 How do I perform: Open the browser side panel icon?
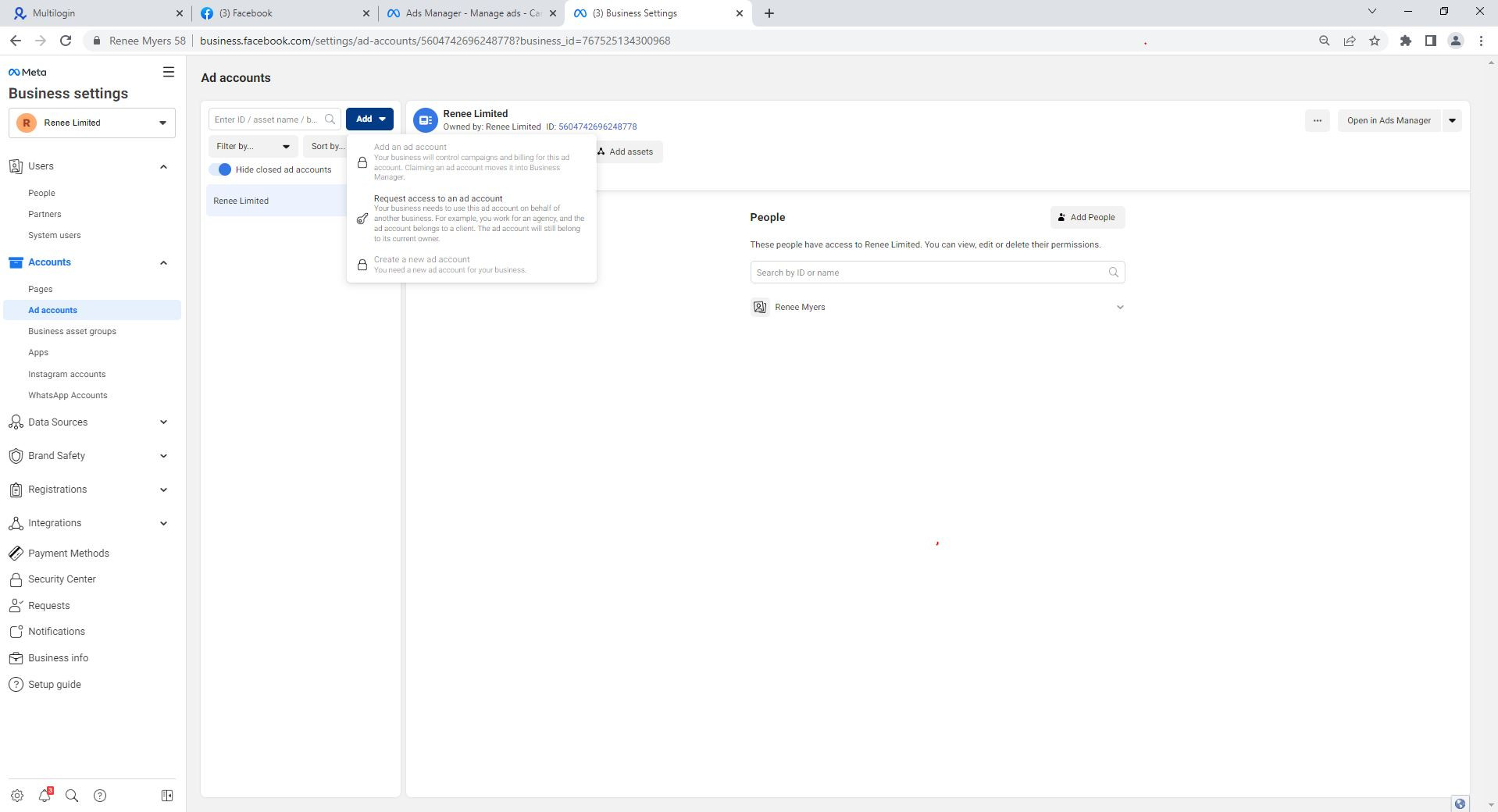pos(1430,41)
